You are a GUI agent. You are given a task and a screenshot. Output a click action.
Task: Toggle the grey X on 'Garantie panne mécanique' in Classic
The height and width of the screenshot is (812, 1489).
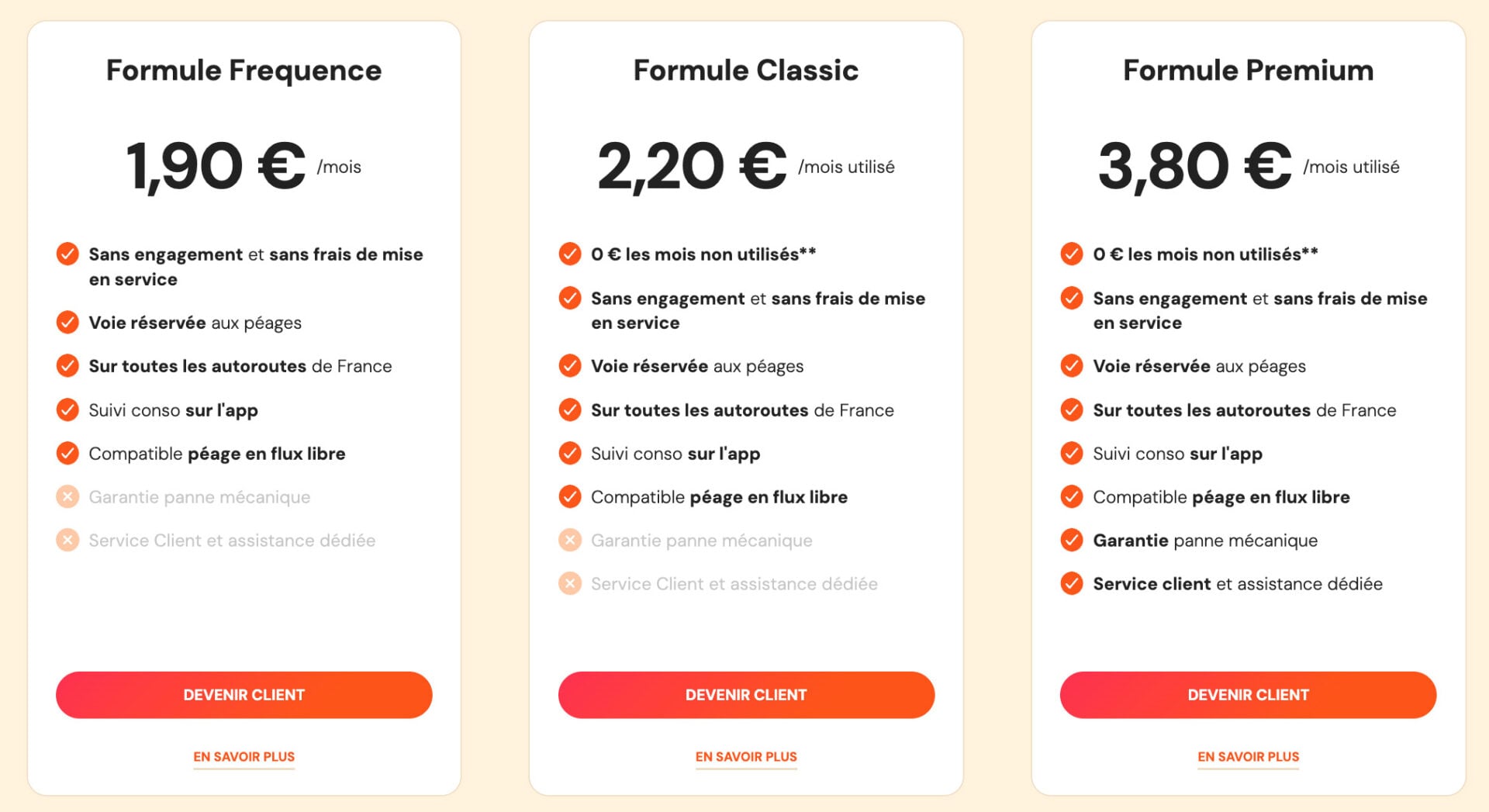click(x=571, y=541)
